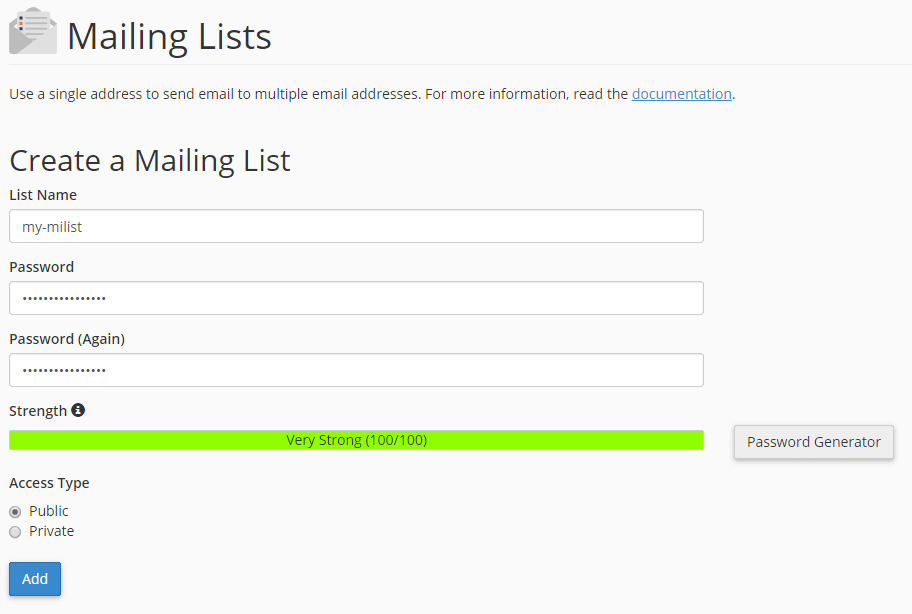
Task: Click the Mailing Lists envelope icon
Action: [32, 31]
